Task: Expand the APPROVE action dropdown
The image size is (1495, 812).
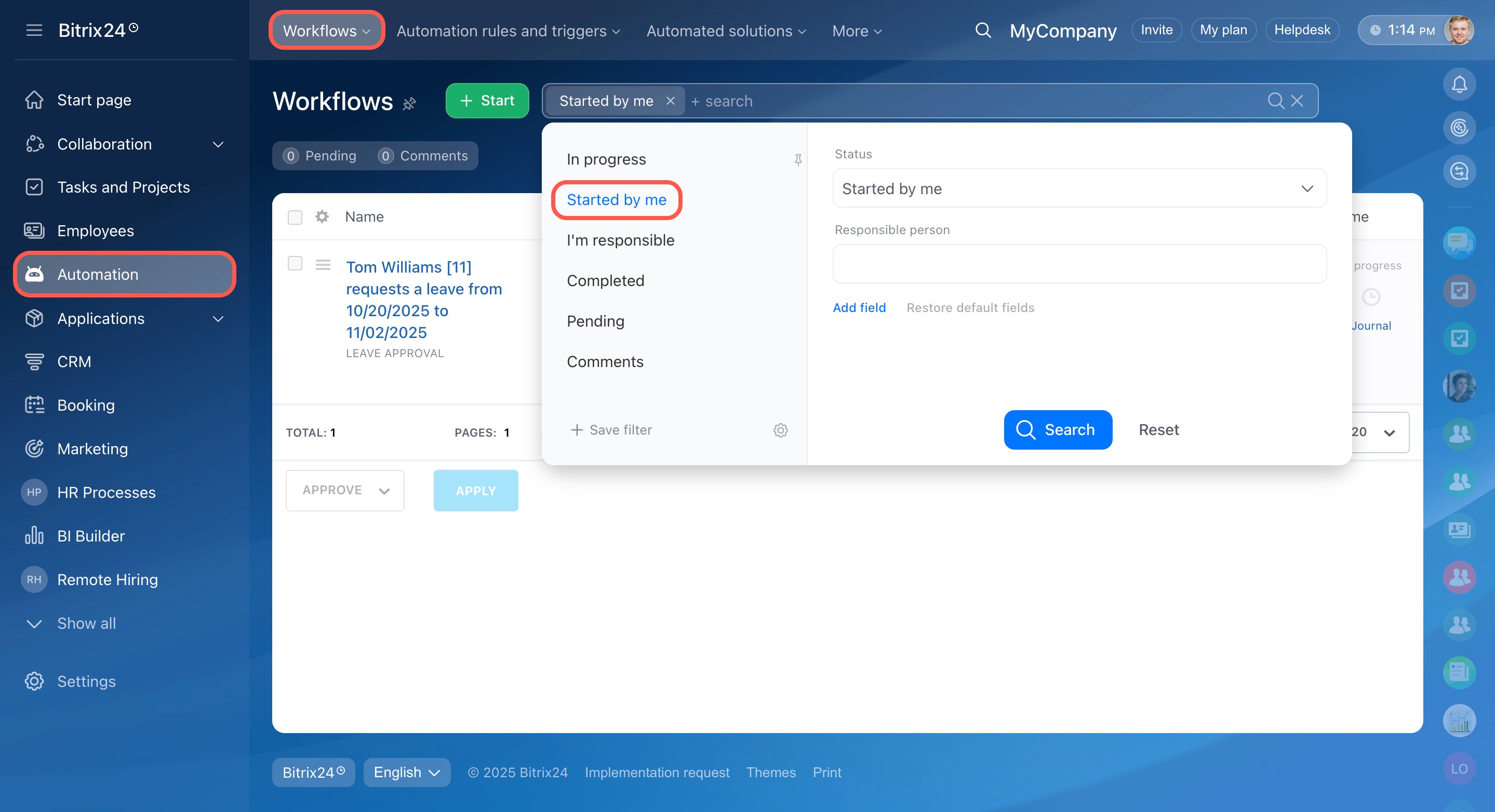Action: [x=345, y=490]
